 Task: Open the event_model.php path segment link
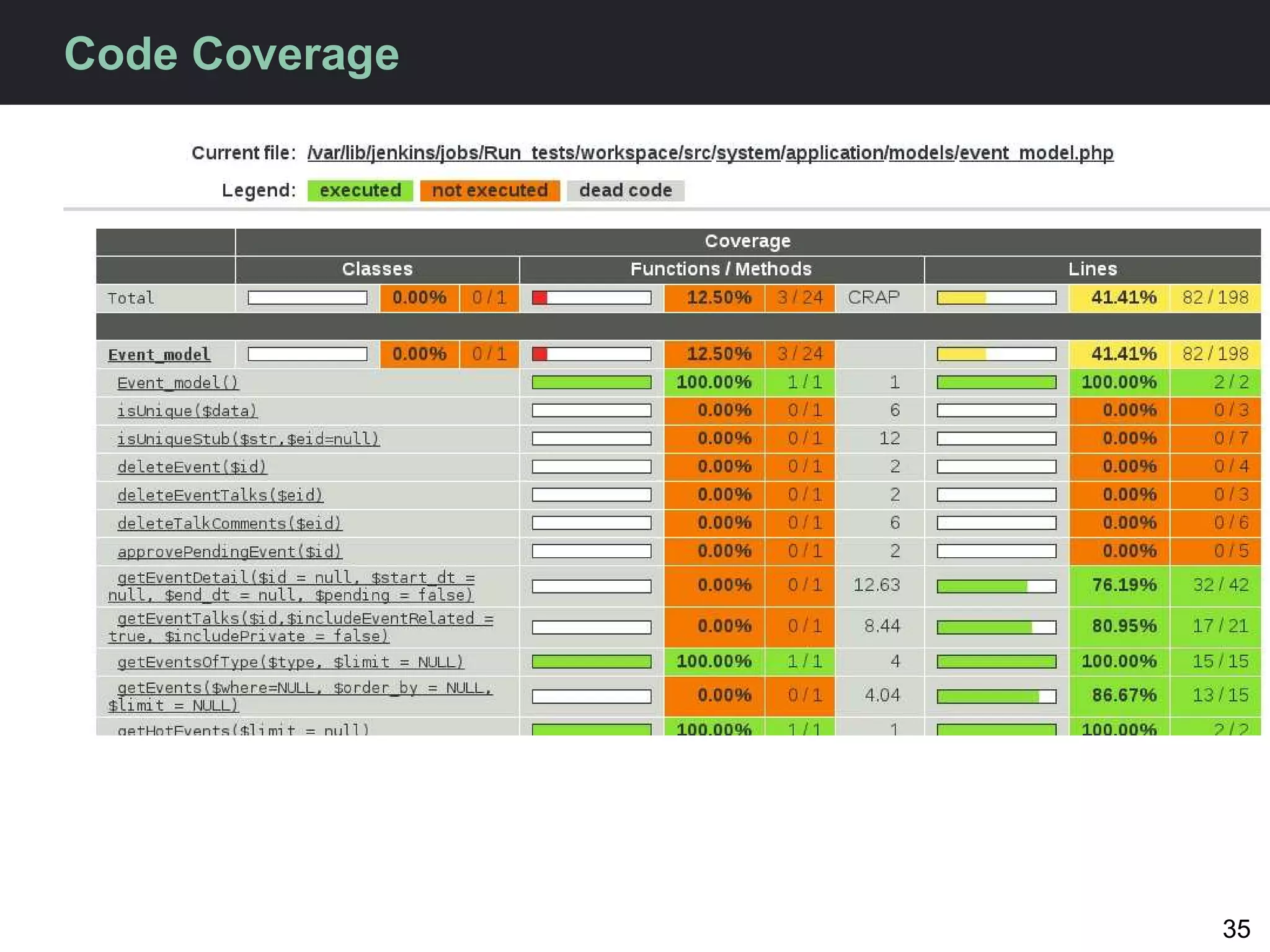pos(1036,153)
